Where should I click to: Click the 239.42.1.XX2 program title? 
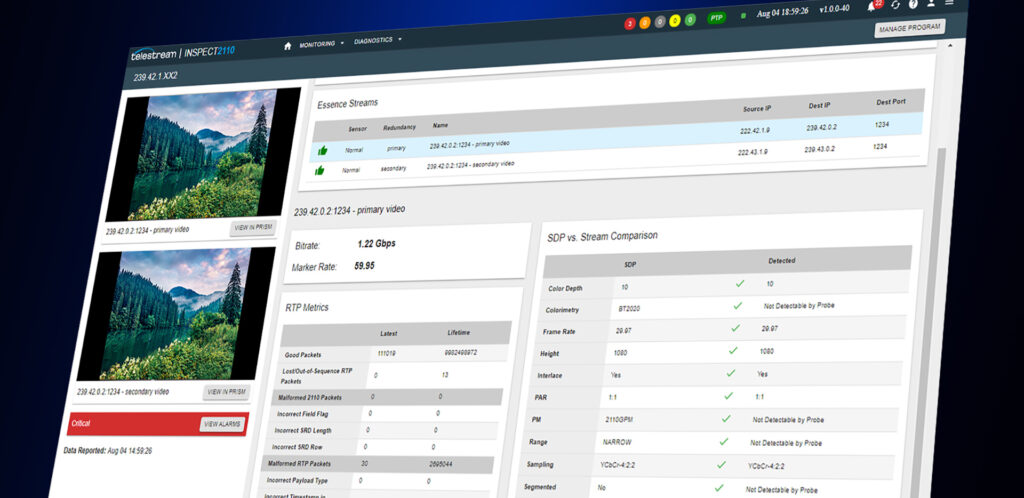point(155,76)
